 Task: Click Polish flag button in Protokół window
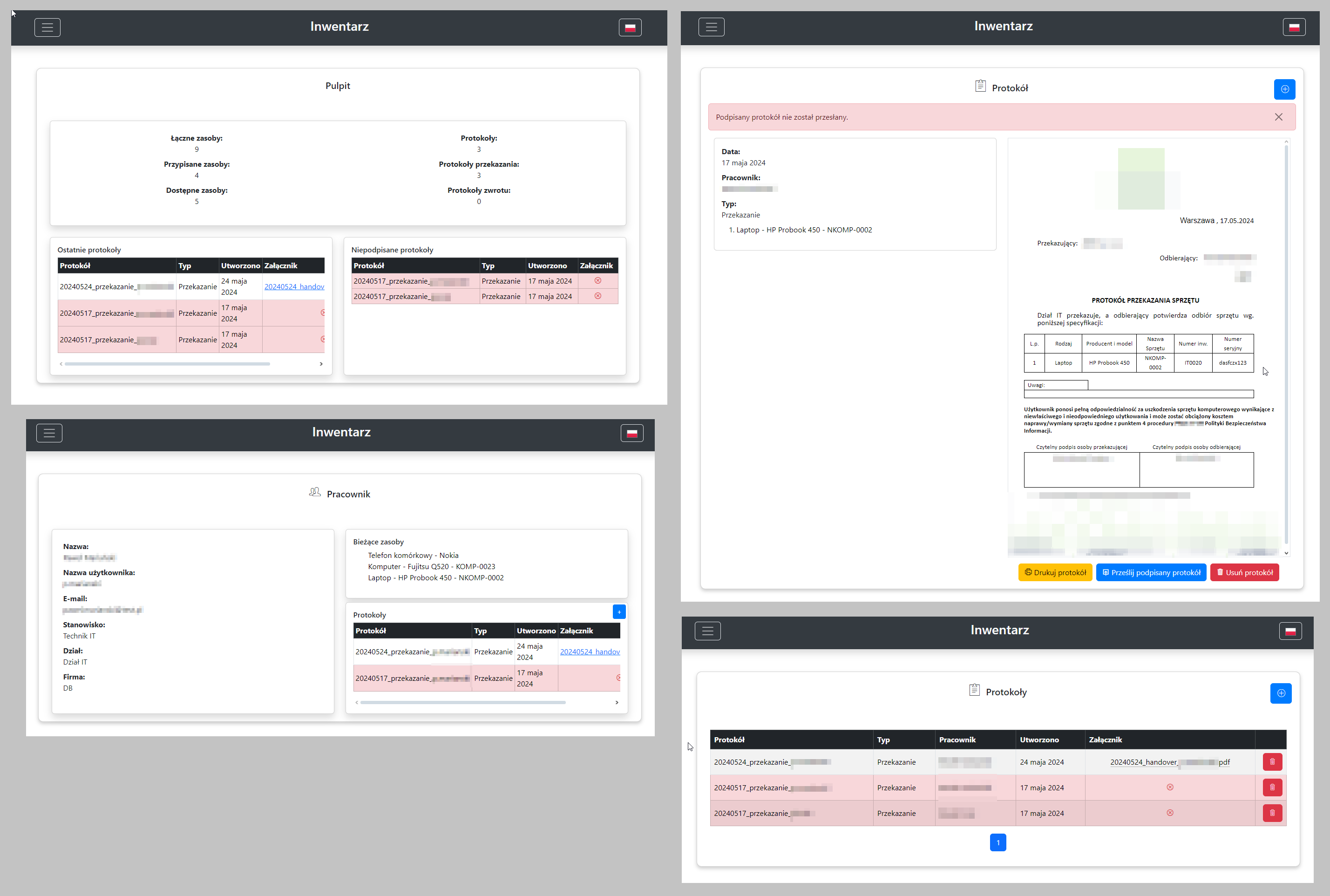click(1294, 27)
